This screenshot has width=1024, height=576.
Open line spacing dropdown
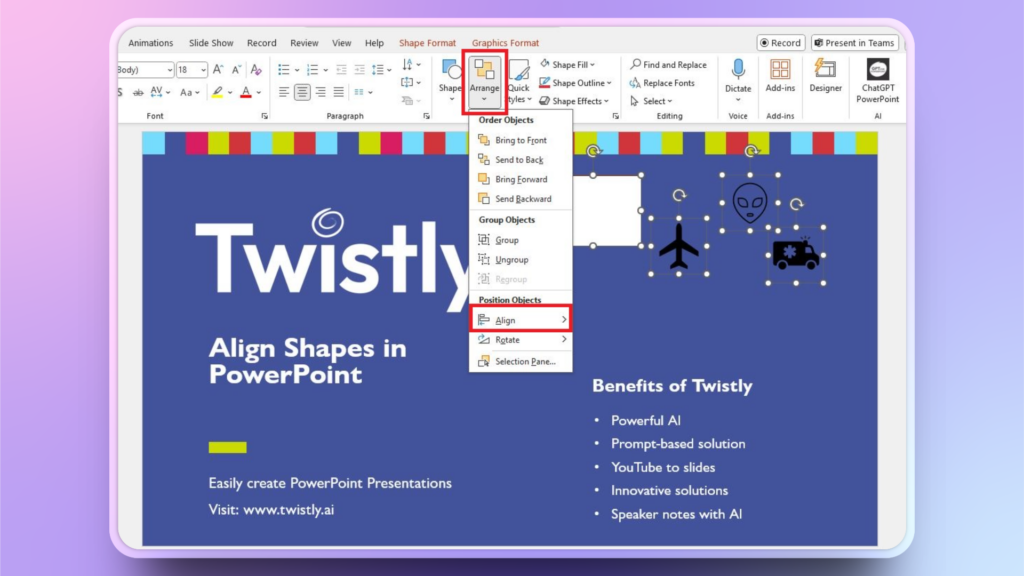(381, 70)
